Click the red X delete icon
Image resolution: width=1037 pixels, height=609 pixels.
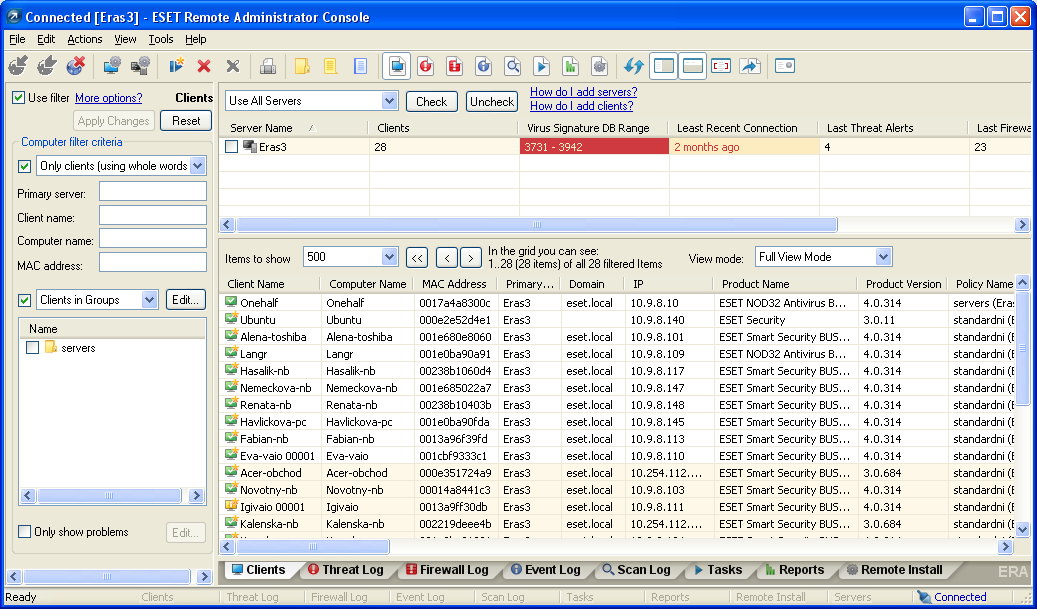[204, 66]
